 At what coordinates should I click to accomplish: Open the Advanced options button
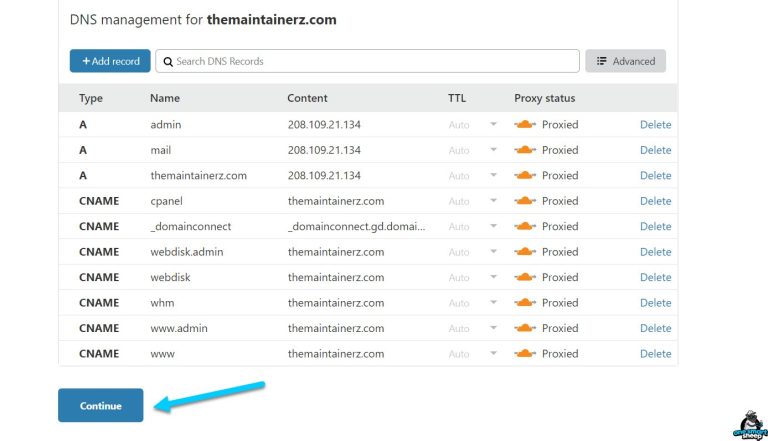pos(625,61)
